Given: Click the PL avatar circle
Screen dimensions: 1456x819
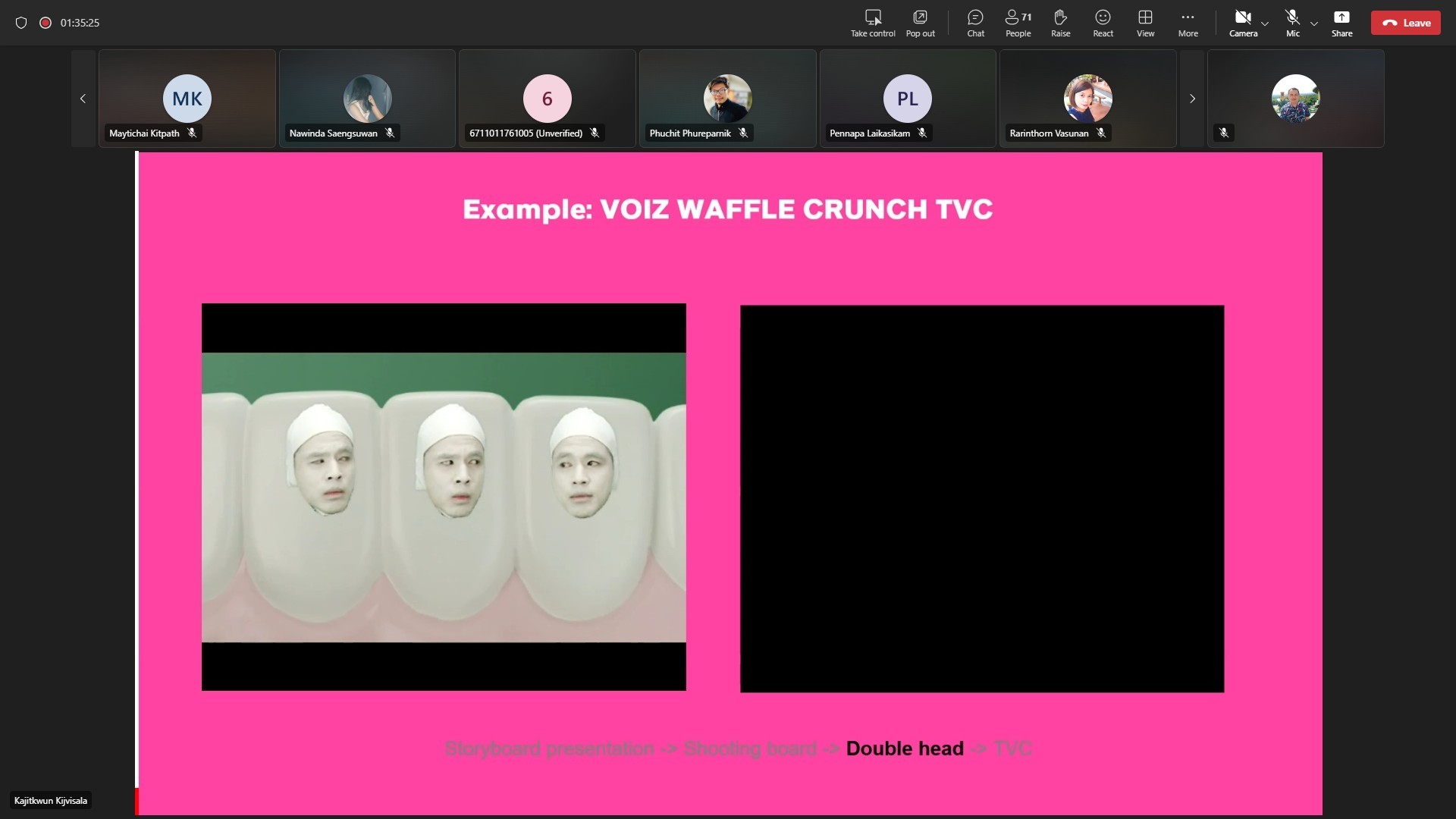Looking at the screenshot, I should [x=908, y=99].
